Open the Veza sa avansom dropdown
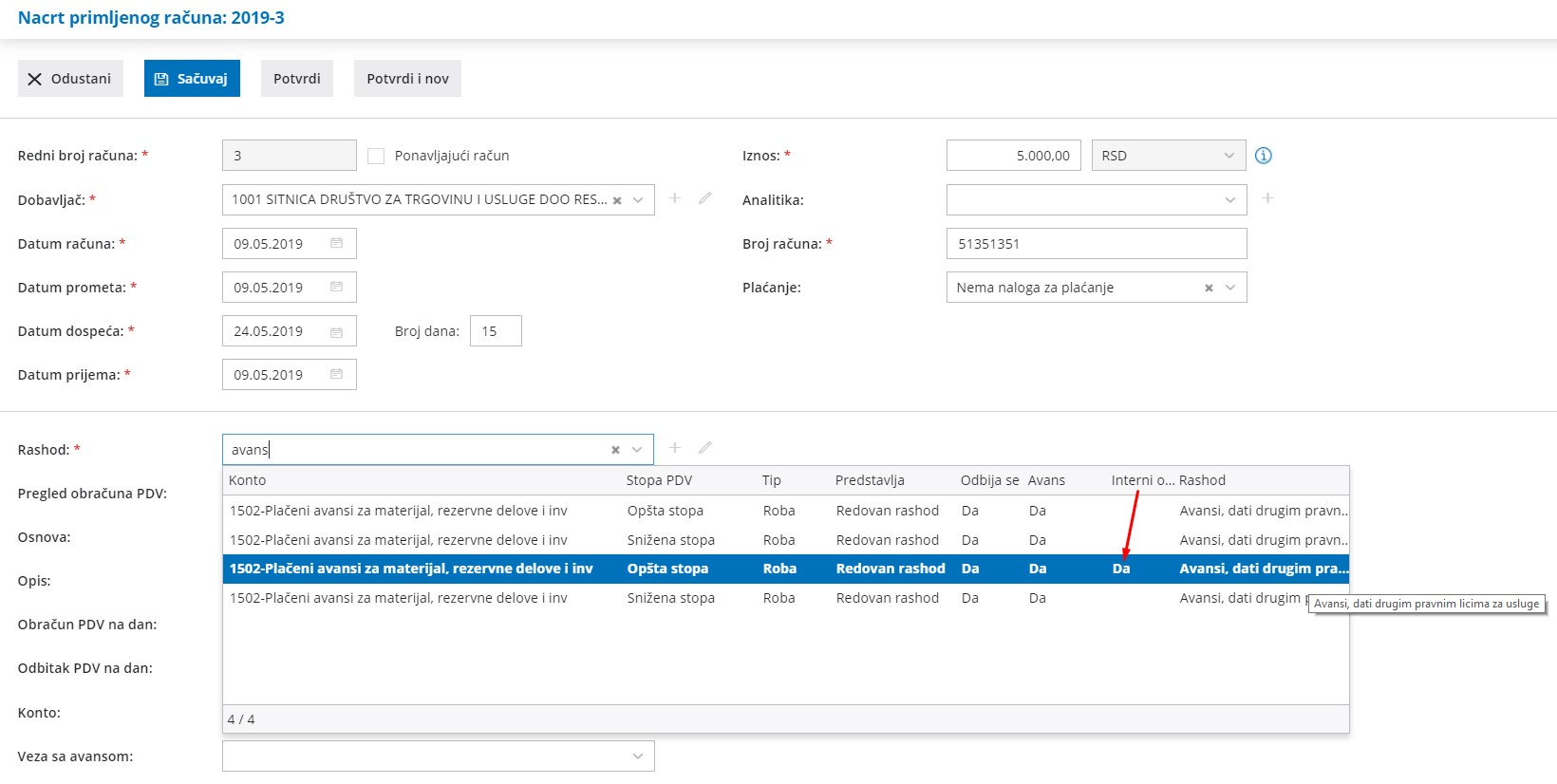The image size is (1557, 784). (638, 756)
